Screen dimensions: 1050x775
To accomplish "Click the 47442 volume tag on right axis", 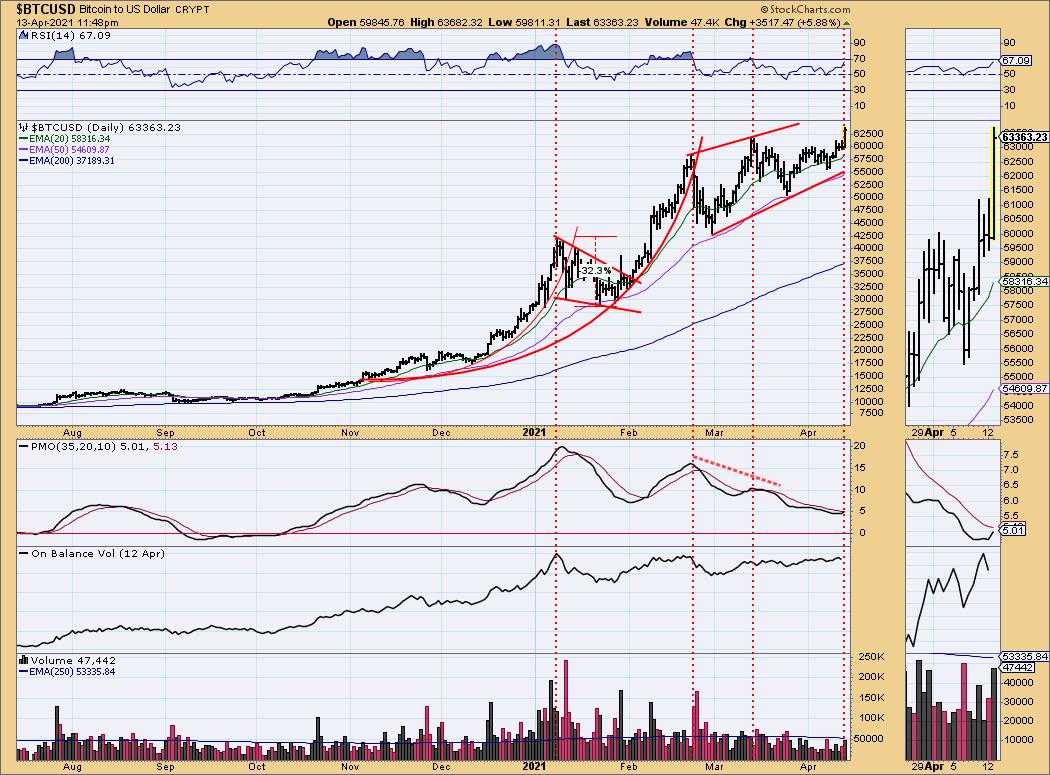I will [1018, 668].
